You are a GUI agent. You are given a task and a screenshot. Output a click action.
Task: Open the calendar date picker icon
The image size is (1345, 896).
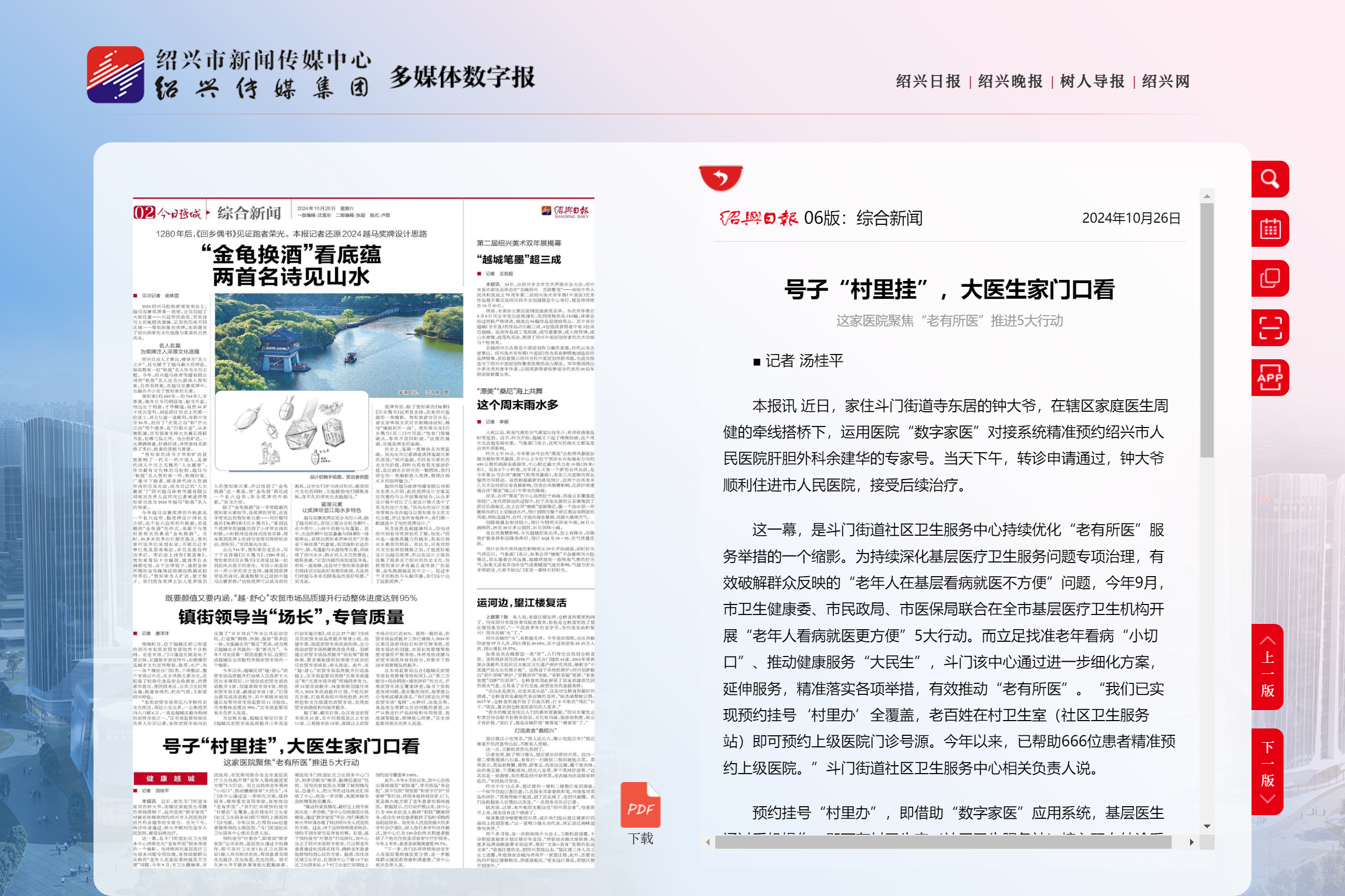pyautogui.click(x=1269, y=228)
